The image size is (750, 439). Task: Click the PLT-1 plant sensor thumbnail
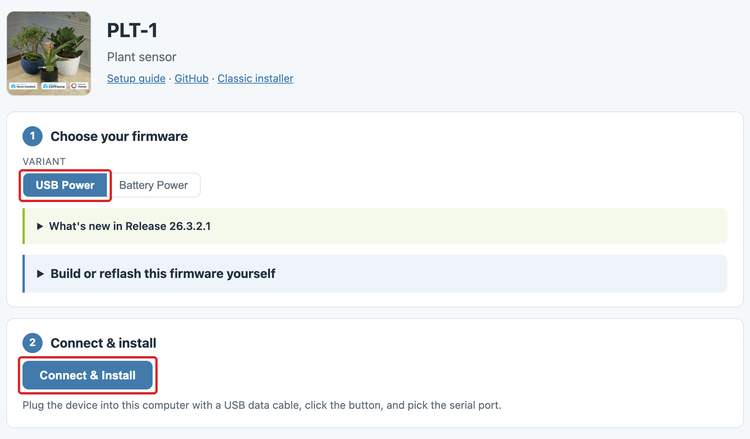click(49, 53)
